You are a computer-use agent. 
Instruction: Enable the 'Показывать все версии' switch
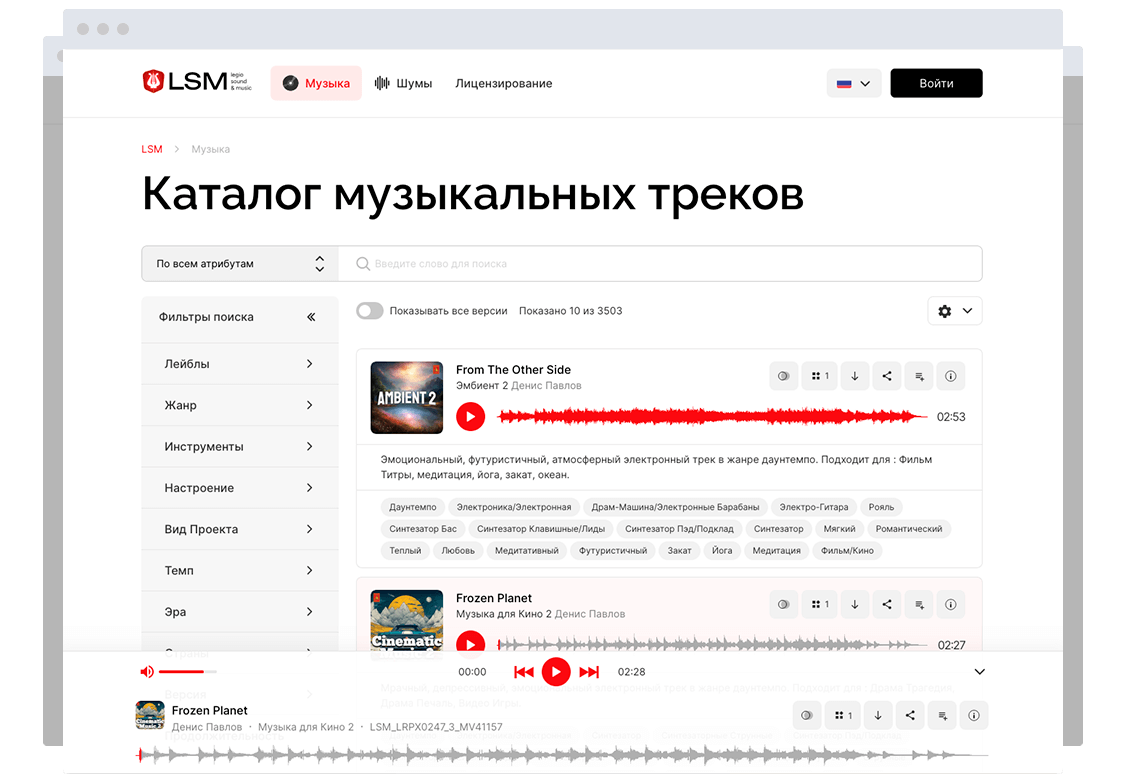coord(369,311)
